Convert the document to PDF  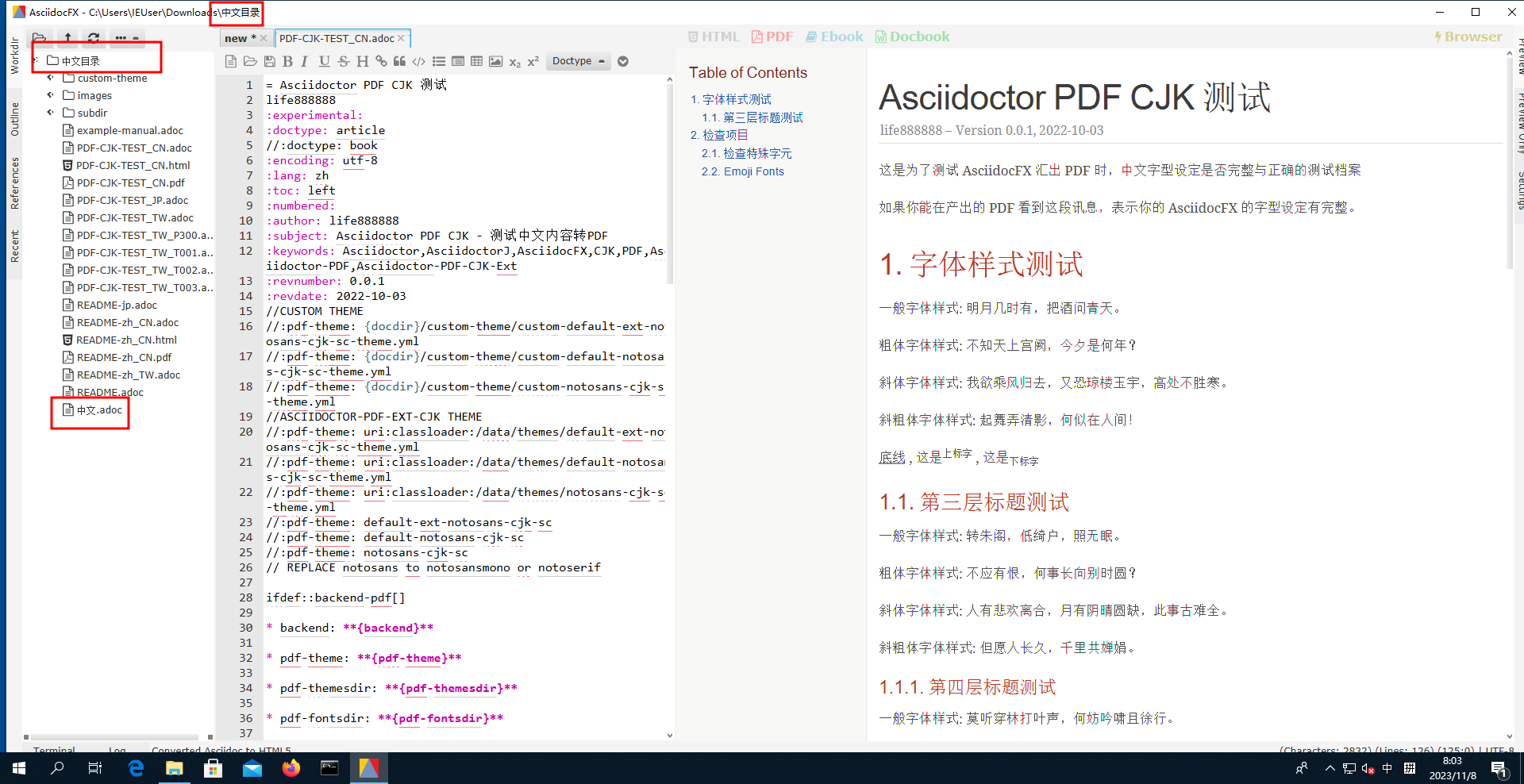coord(771,36)
